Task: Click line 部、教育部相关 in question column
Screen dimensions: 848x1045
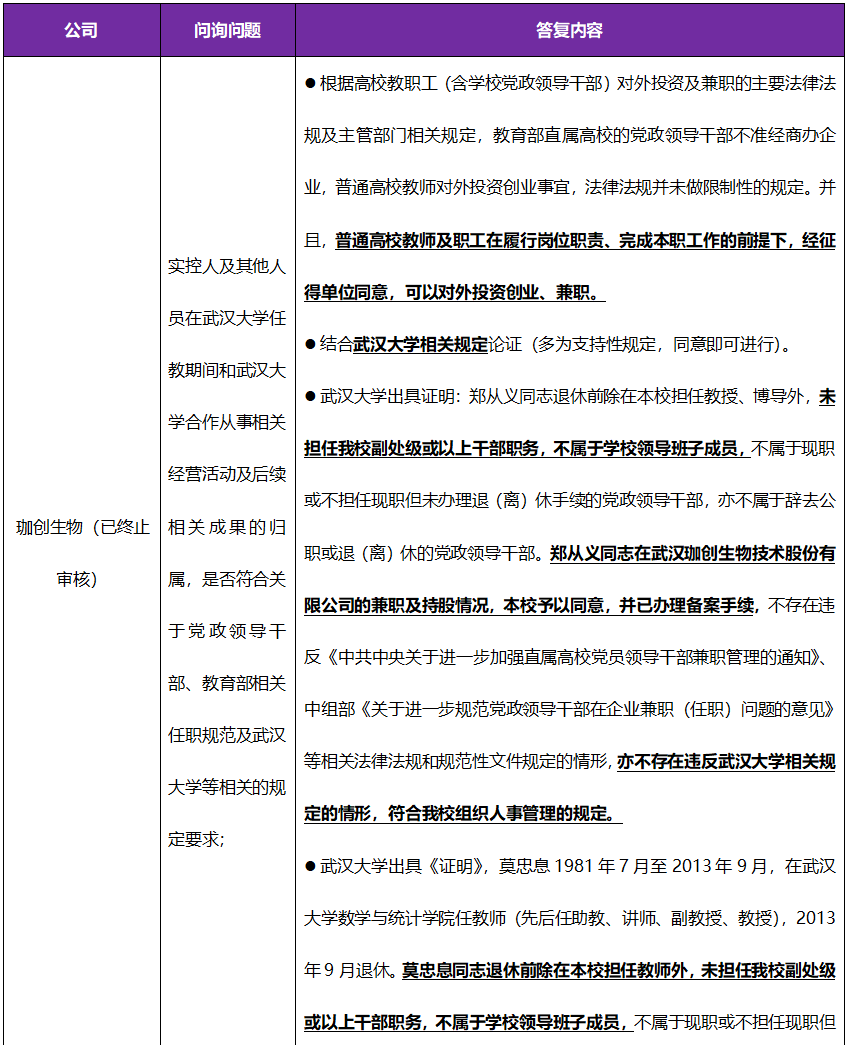Action: 227,683
